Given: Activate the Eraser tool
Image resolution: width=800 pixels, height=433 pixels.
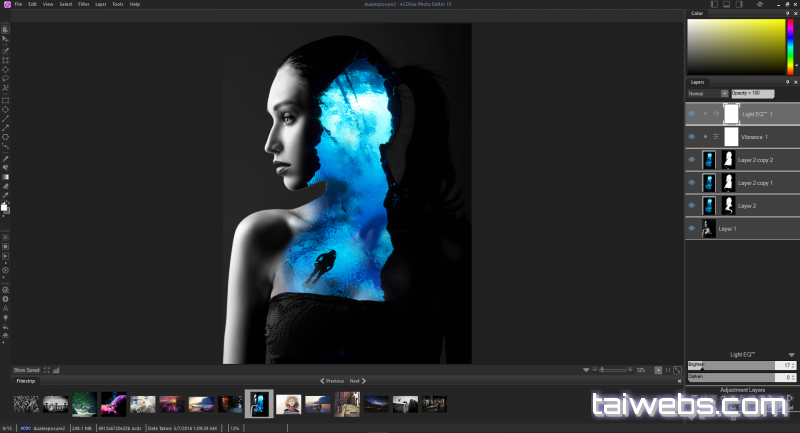Looking at the screenshot, I should (6, 186).
